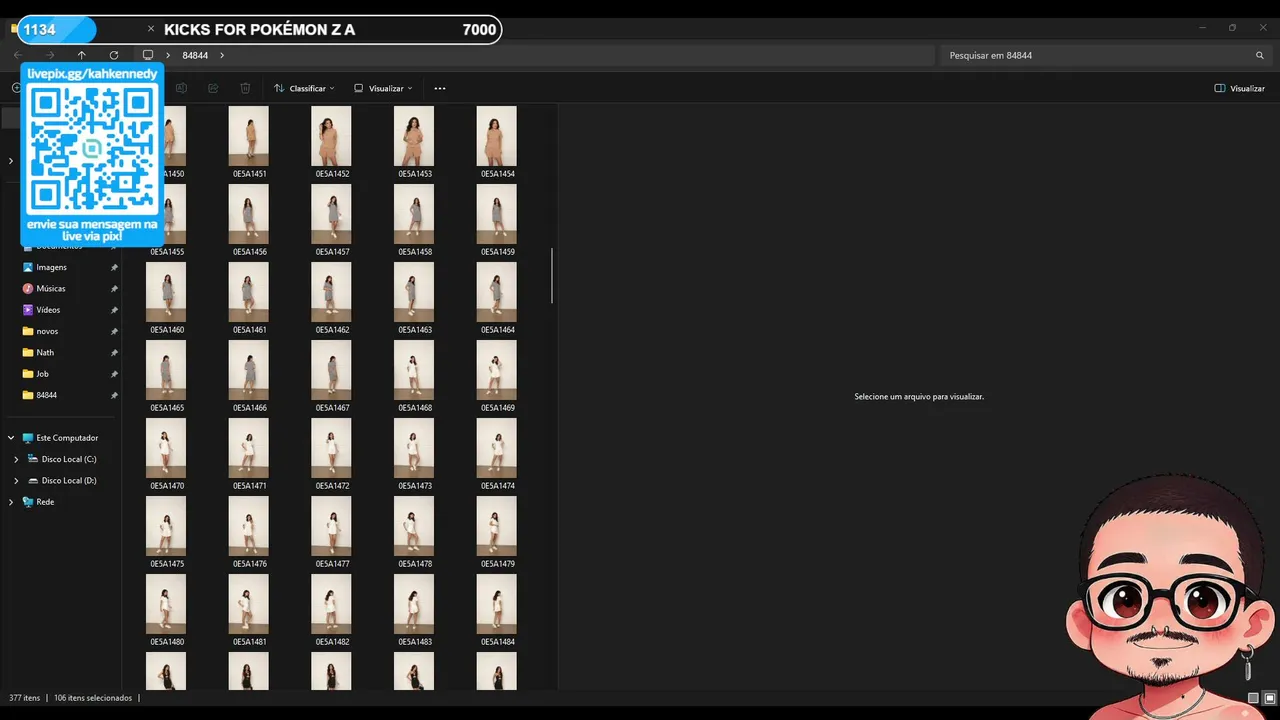Open the Visualizar view dropdown in toolbar
Viewport: 1280px width, 720px height.
click(383, 88)
